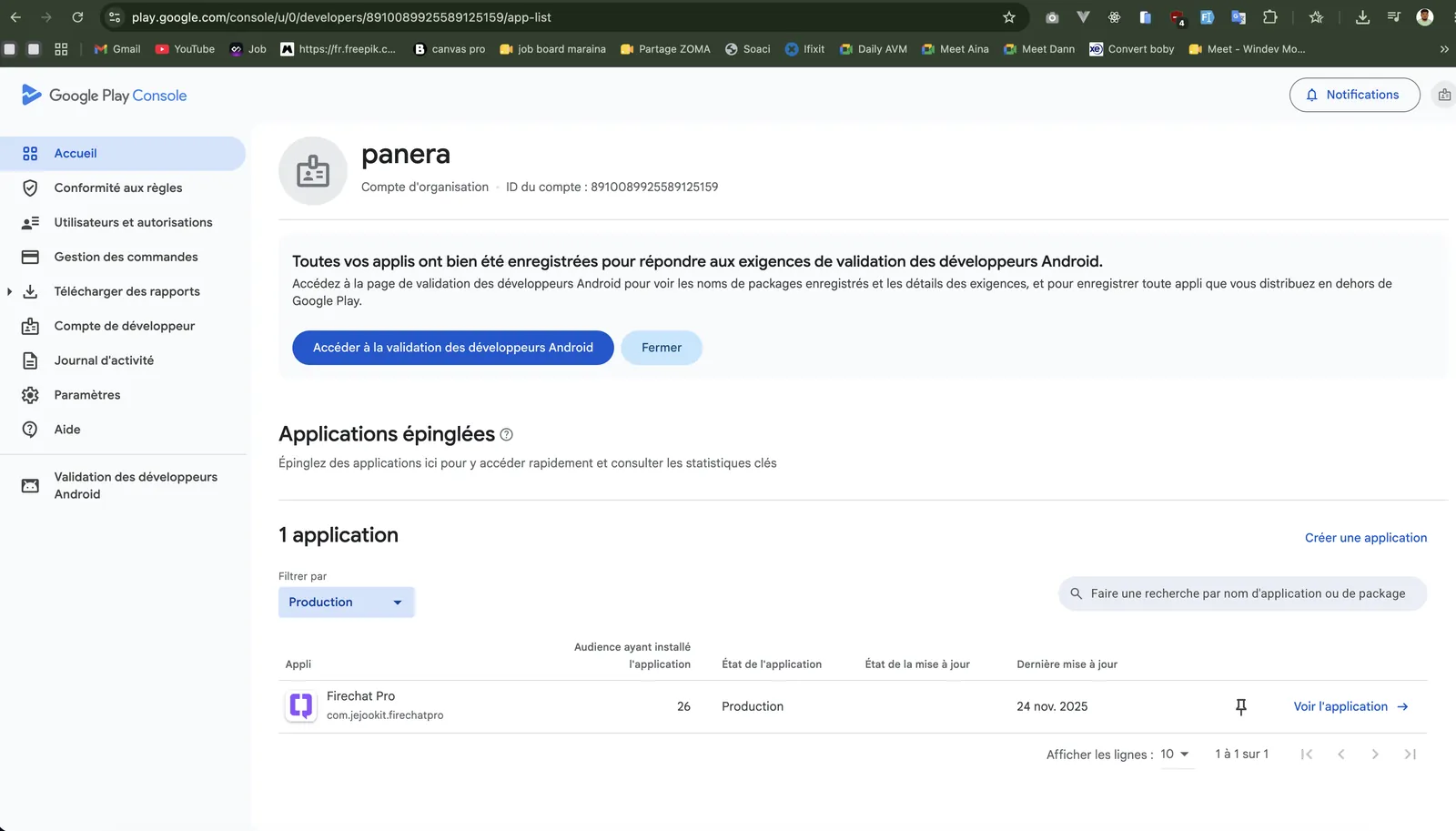This screenshot has width=1456, height=831.
Task: Open the YouTube bookmark
Action: 185,49
